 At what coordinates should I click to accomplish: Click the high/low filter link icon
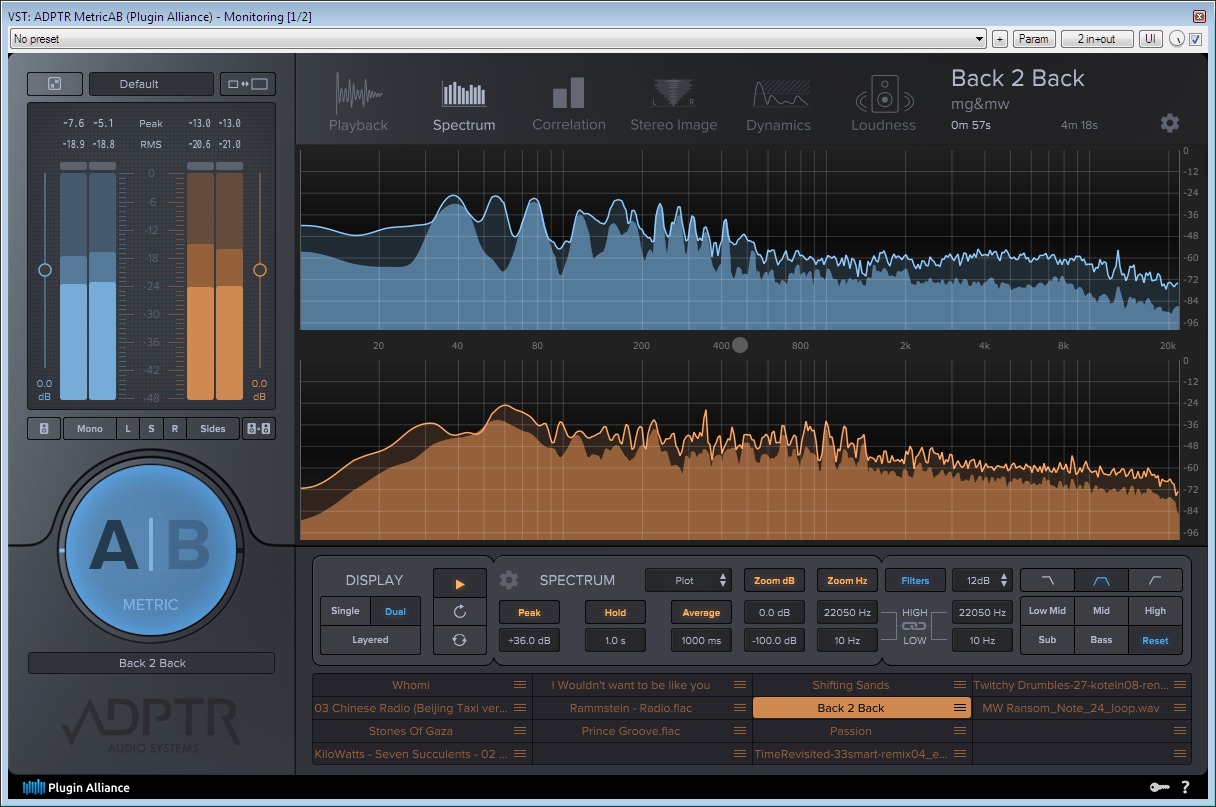coord(914,626)
